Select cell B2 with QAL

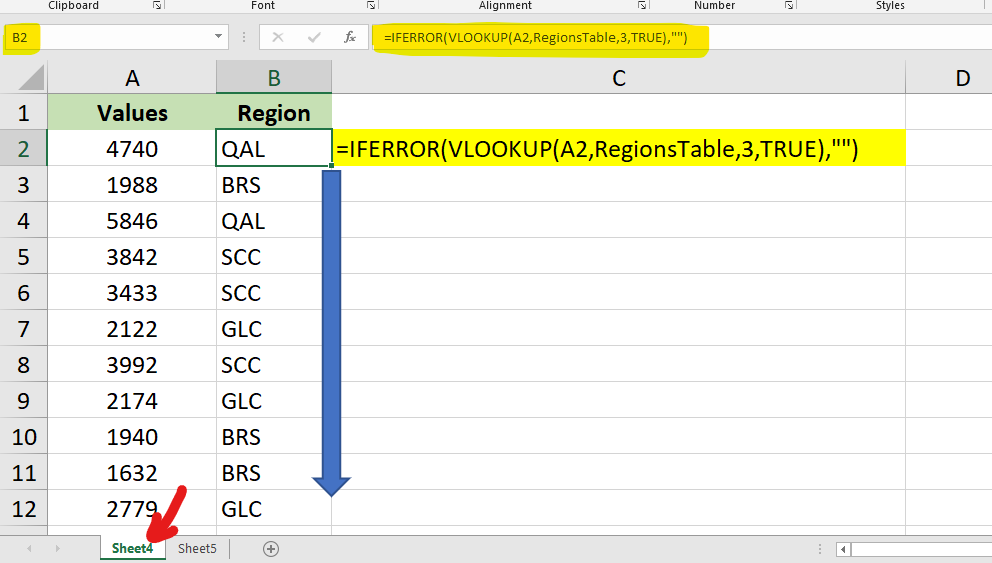coord(274,149)
